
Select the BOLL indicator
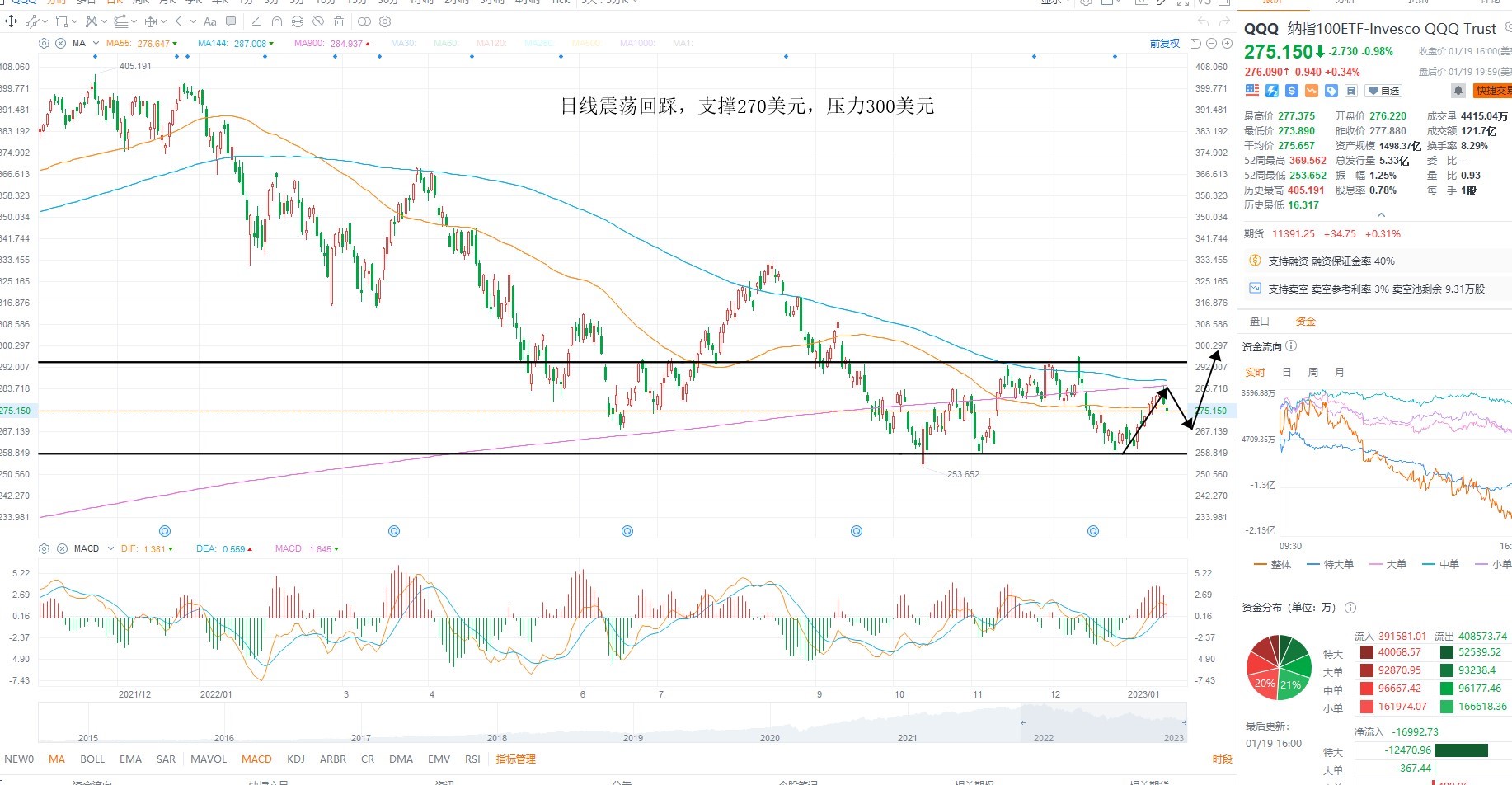(x=92, y=759)
